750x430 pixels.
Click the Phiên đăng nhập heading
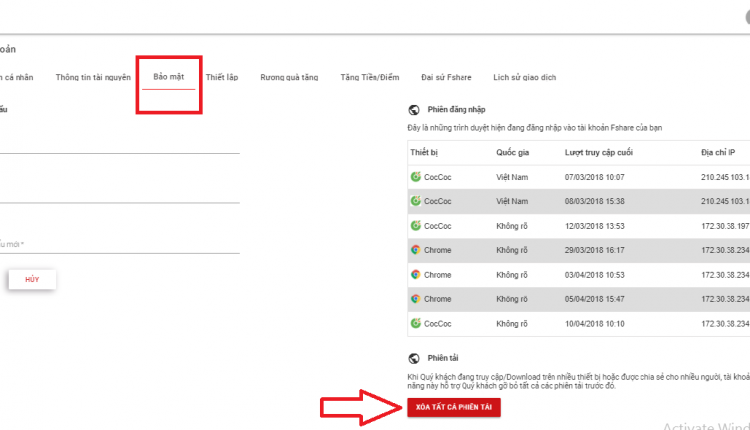pos(456,110)
